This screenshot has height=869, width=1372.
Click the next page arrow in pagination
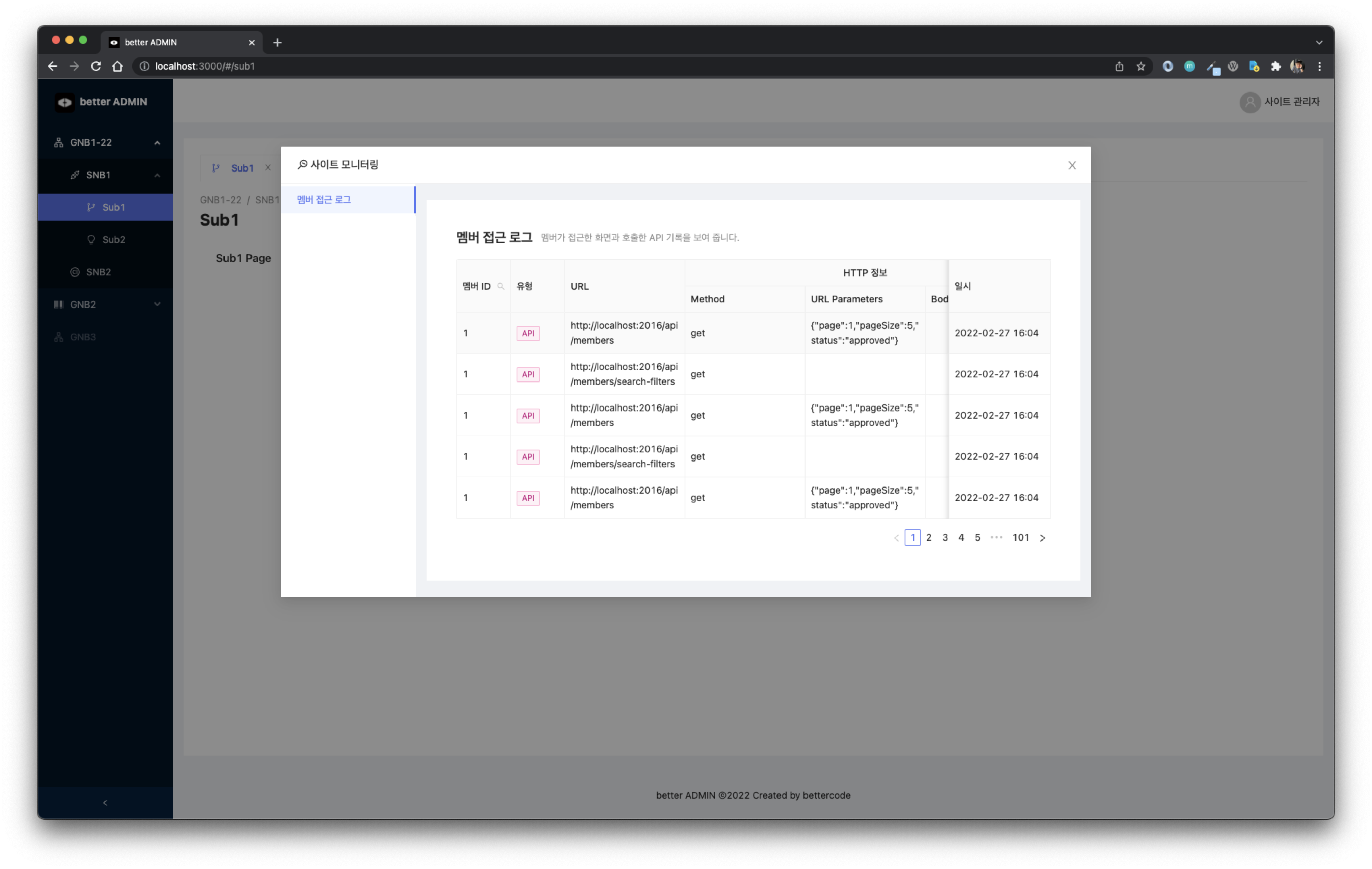coord(1043,537)
